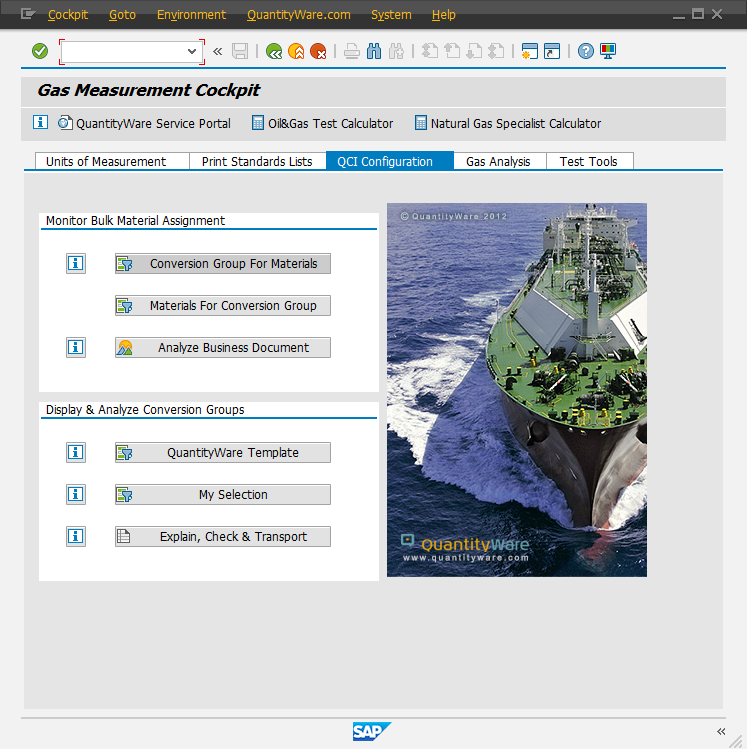Click Conversion Group For Materials button
The image size is (747, 749).
223,263
